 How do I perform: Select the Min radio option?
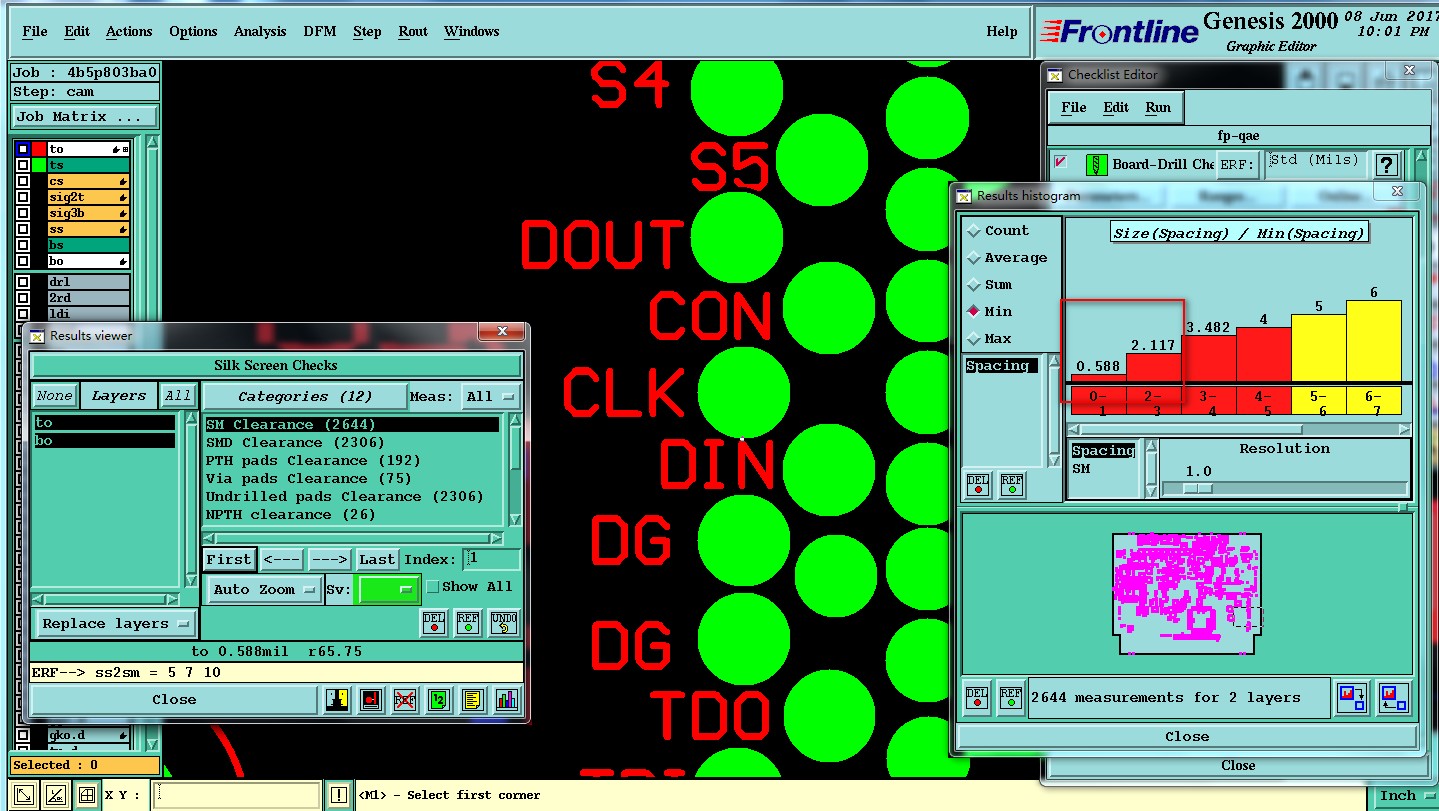tap(974, 312)
